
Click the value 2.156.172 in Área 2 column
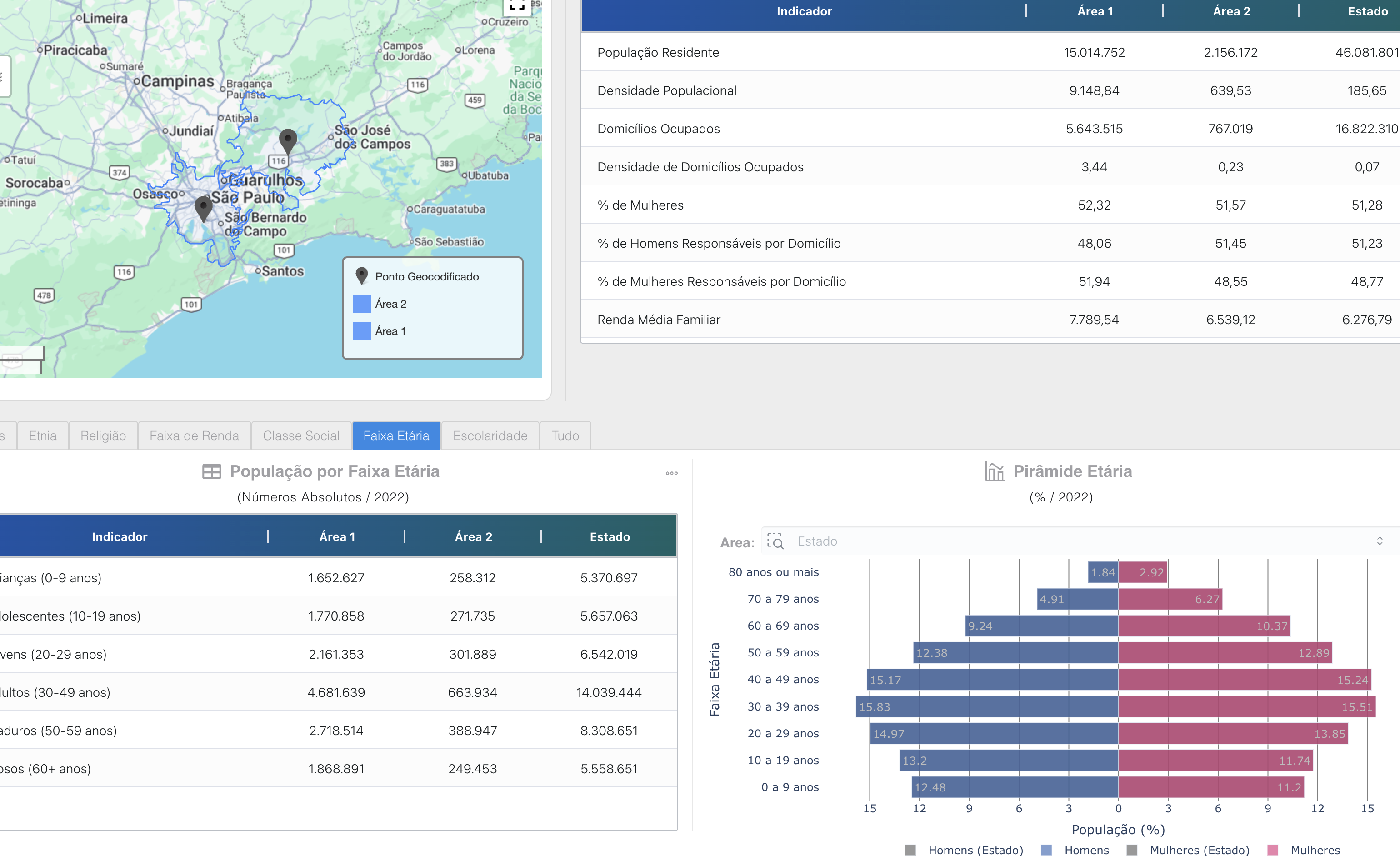1230,52
